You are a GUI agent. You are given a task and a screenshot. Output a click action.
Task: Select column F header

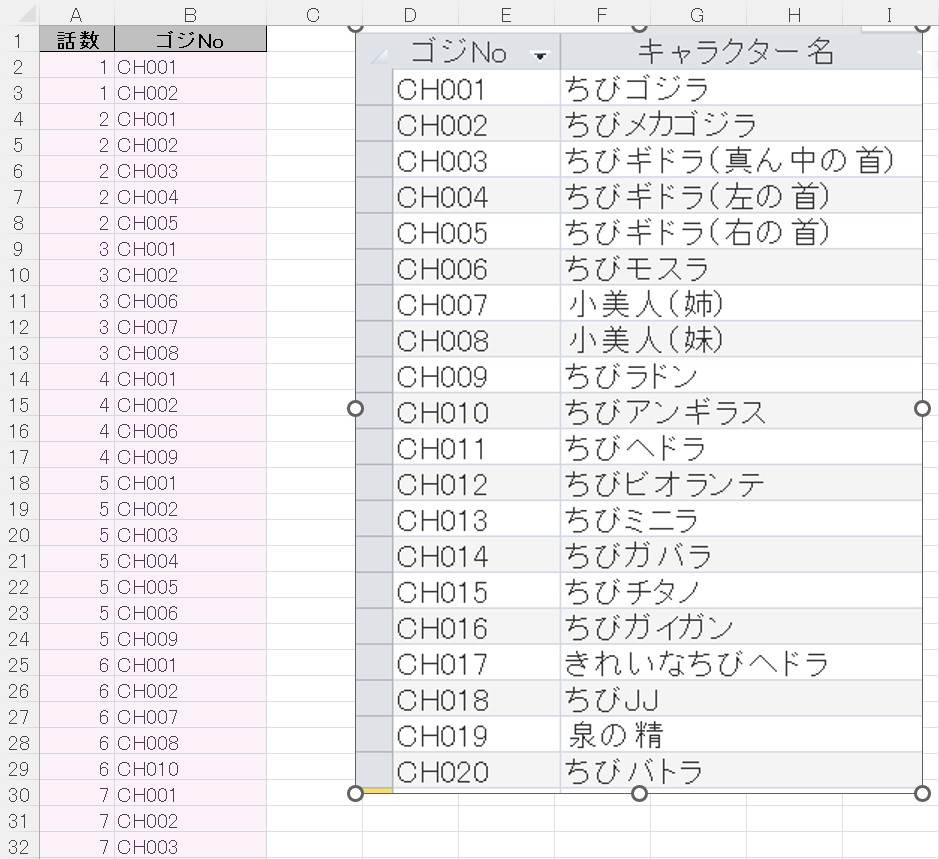(602, 14)
